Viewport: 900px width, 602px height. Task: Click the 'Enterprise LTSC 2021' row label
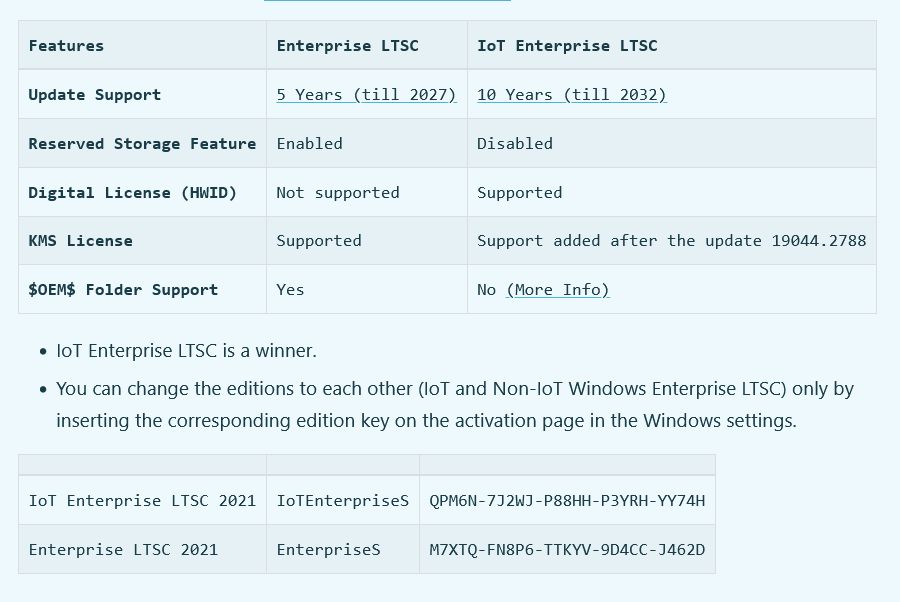click(x=123, y=550)
